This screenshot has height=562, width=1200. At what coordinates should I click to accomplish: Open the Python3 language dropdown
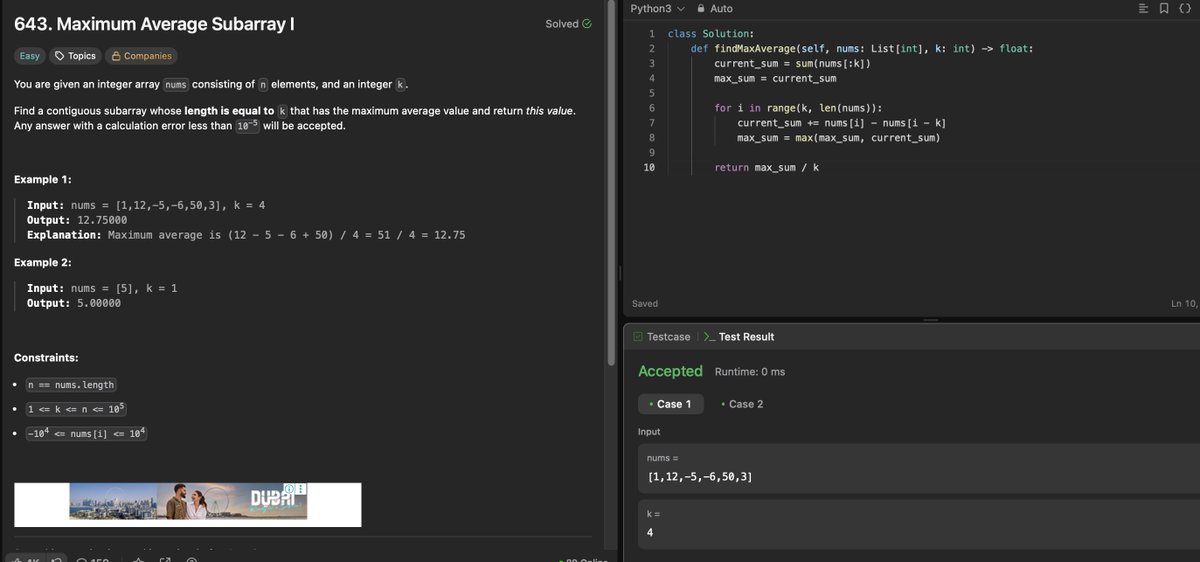pos(657,9)
